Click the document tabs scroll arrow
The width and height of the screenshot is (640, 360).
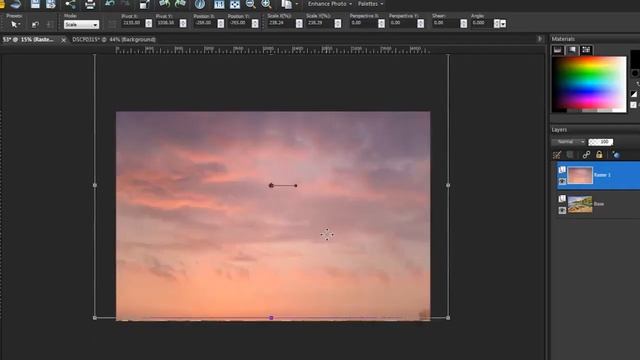click(540, 39)
